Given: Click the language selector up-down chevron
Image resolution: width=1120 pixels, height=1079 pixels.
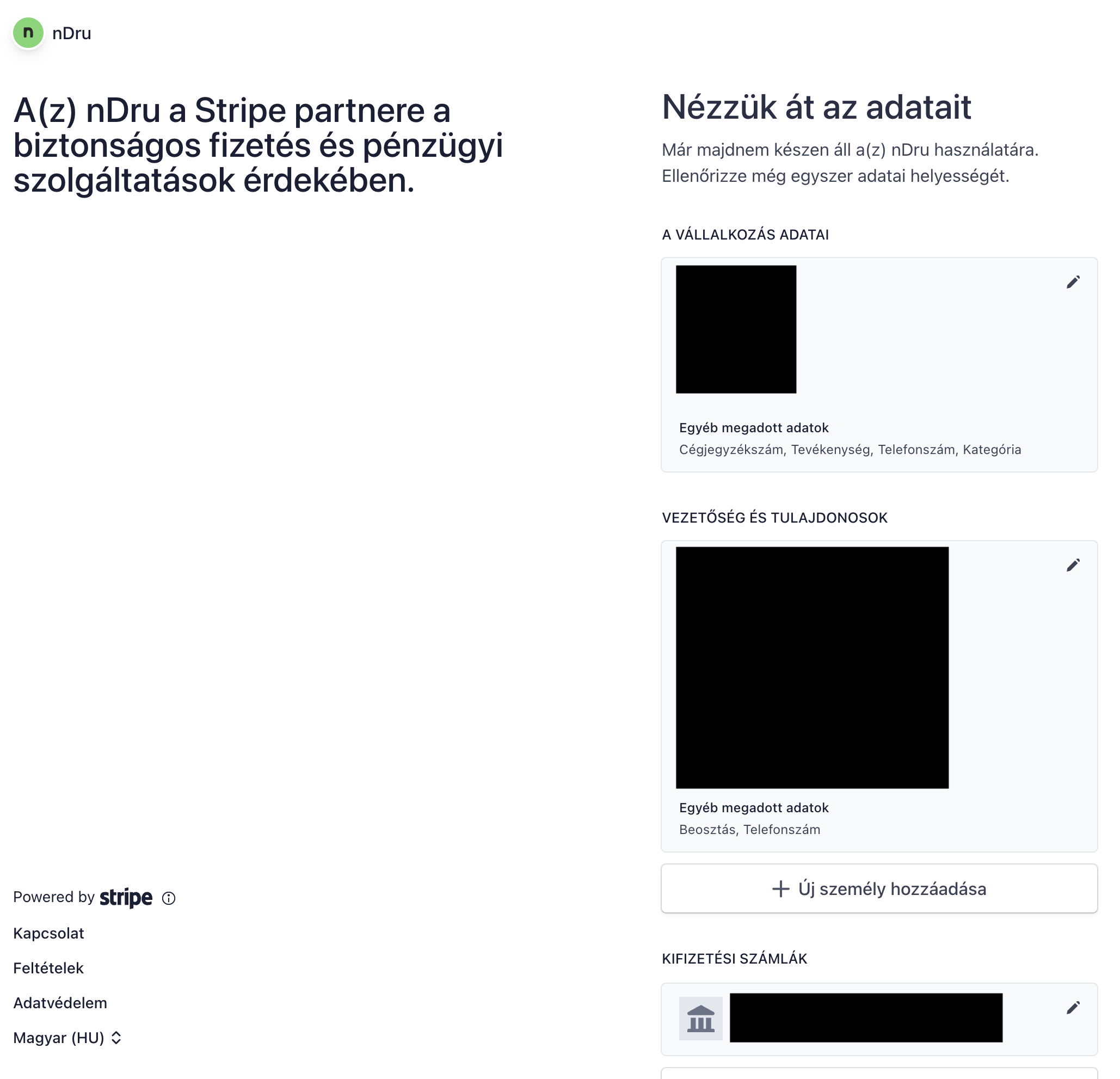Looking at the screenshot, I should (116, 1037).
